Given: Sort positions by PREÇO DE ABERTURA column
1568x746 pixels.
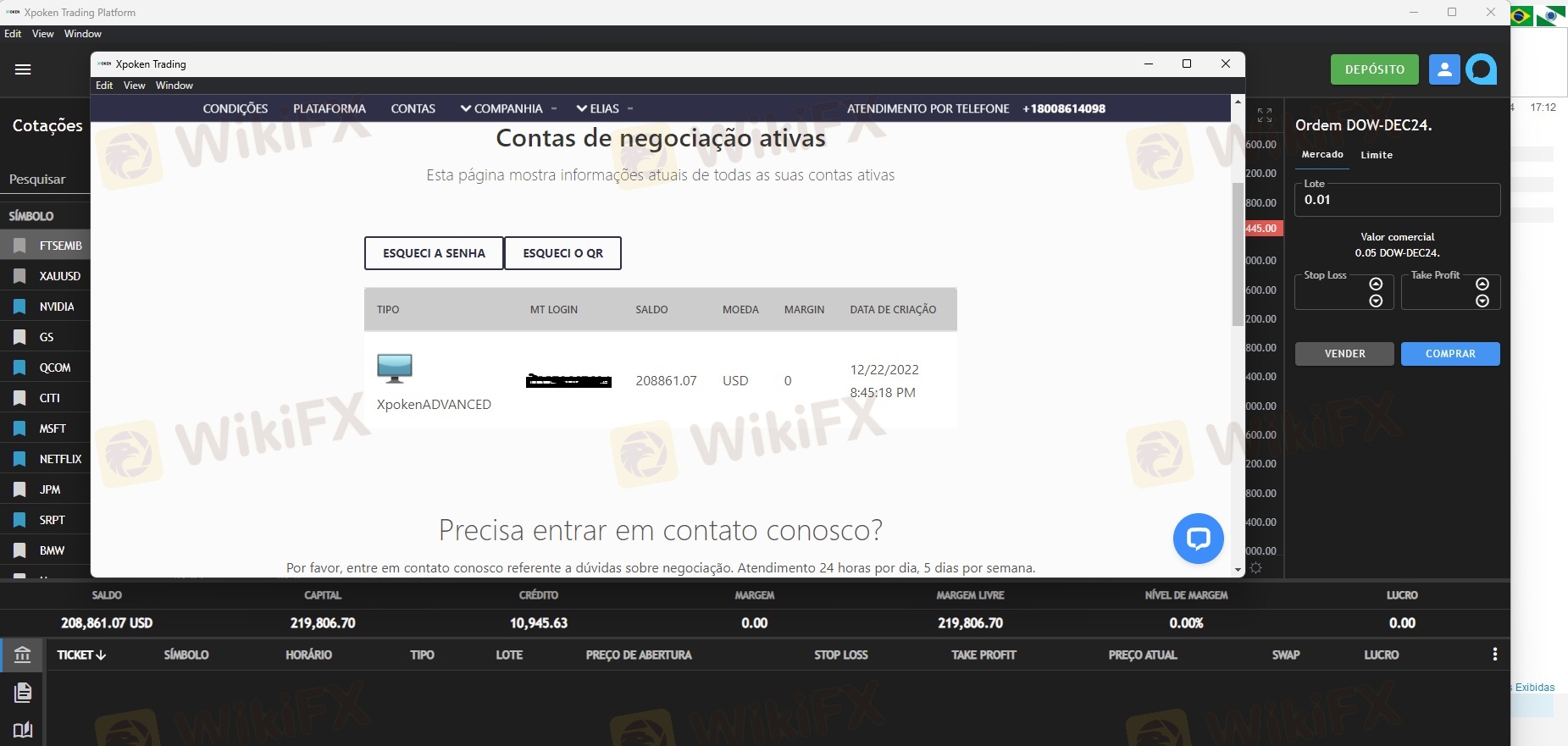Looking at the screenshot, I should click(639, 655).
